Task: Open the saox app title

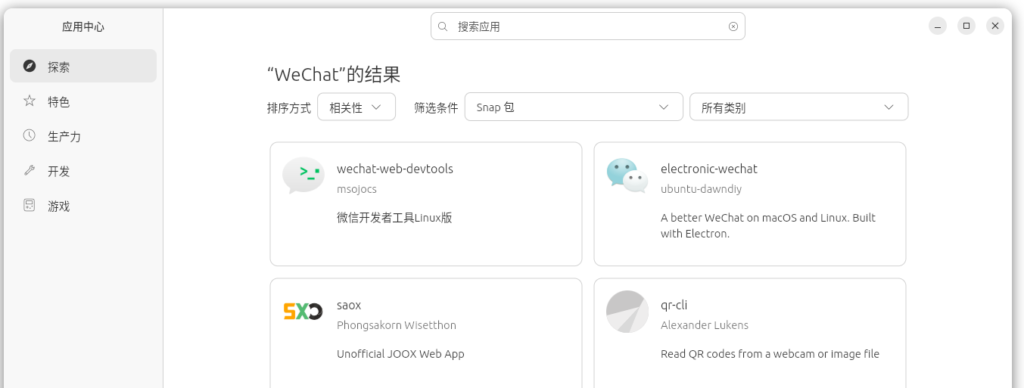Action: point(349,305)
